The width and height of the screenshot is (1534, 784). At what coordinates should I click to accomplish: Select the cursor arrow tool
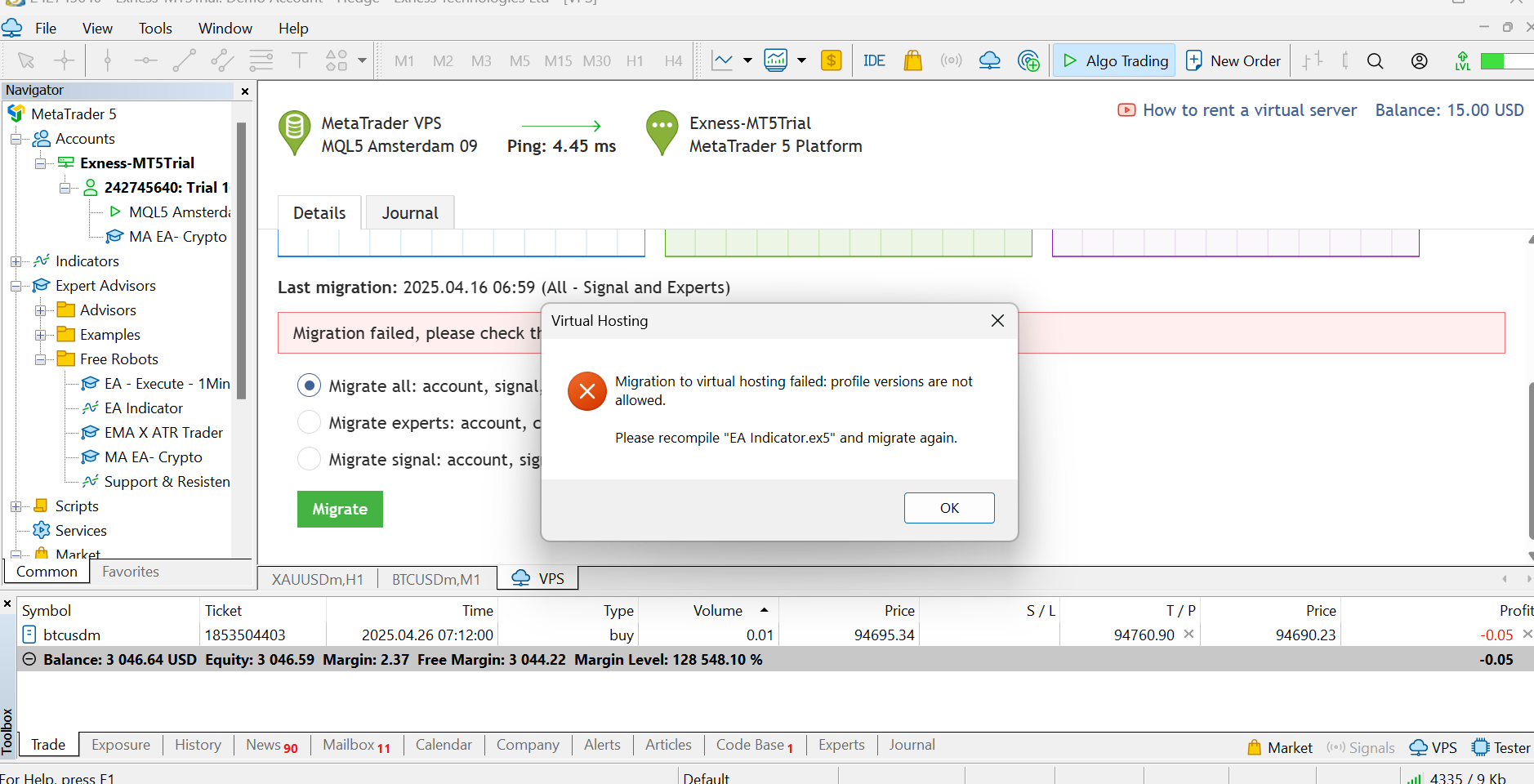pos(26,60)
